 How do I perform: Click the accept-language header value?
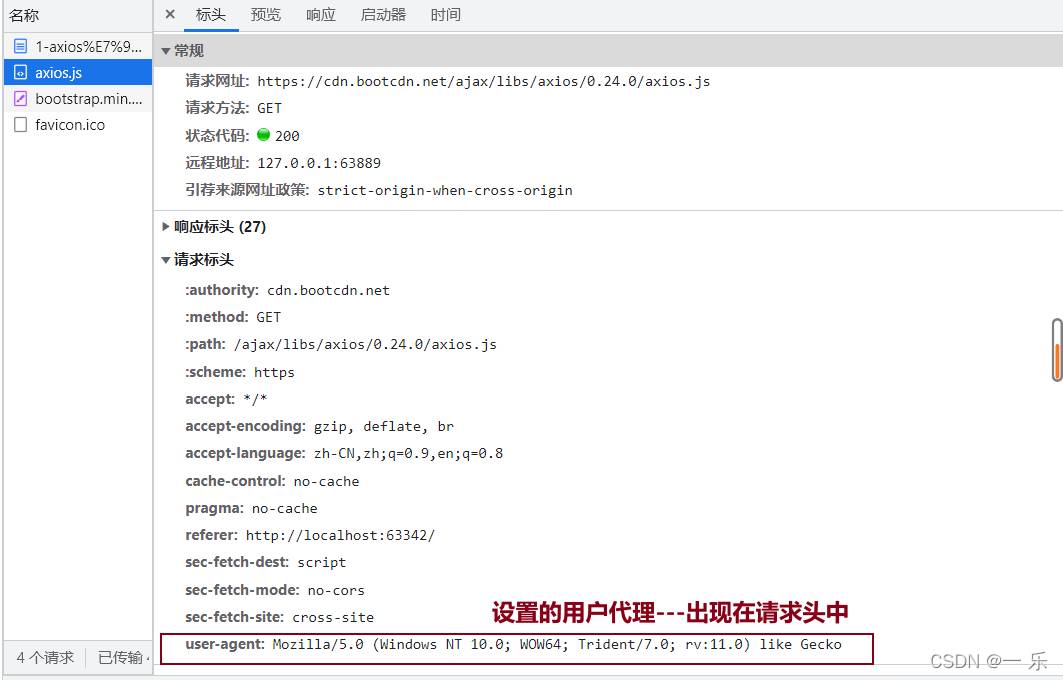(x=408, y=454)
